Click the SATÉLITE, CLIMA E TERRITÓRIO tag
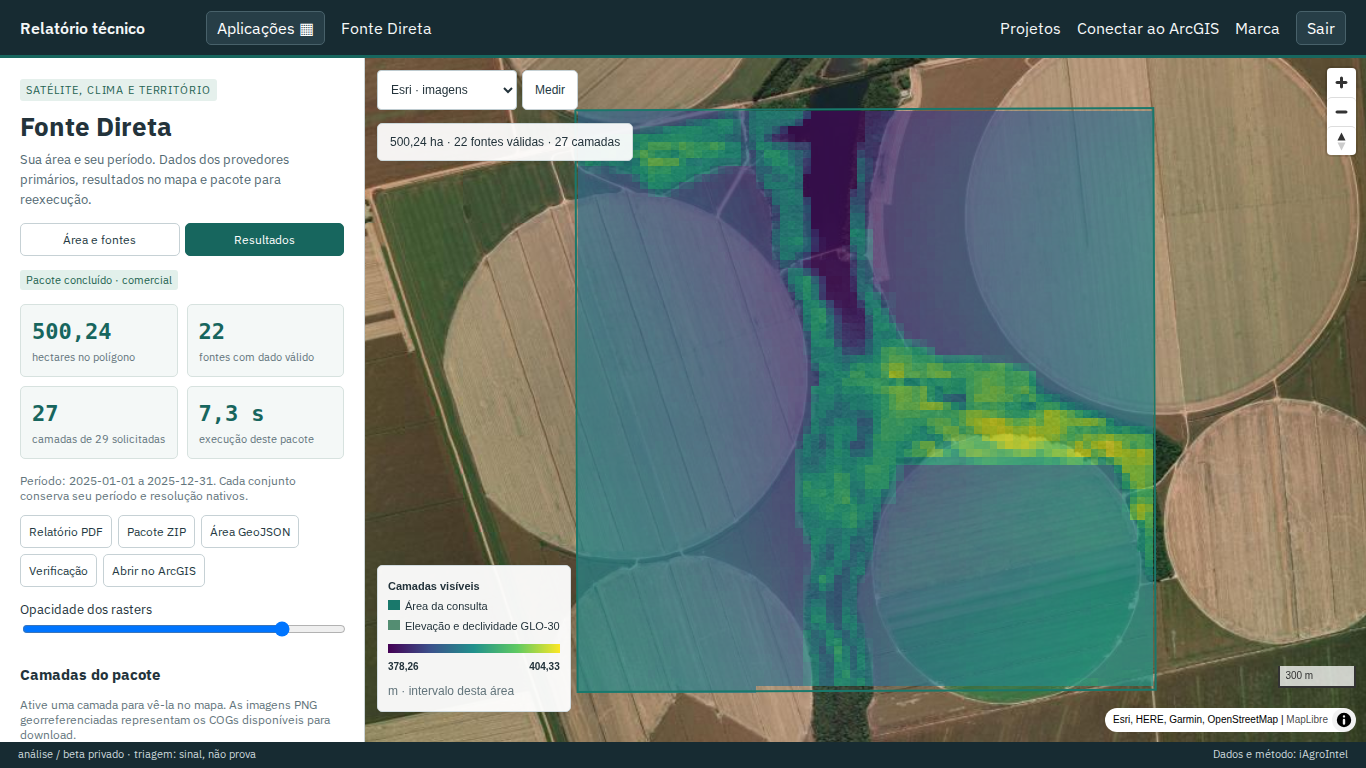This screenshot has height=768, width=1366. (x=118, y=90)
